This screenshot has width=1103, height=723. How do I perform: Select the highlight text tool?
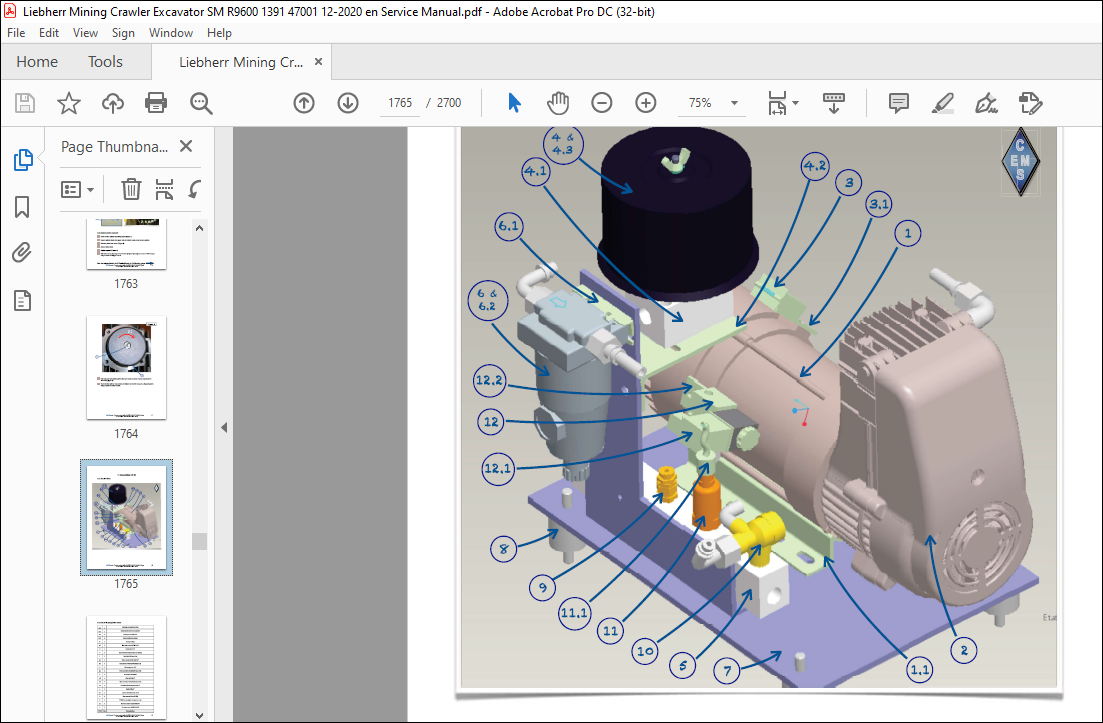click(943, 103)
